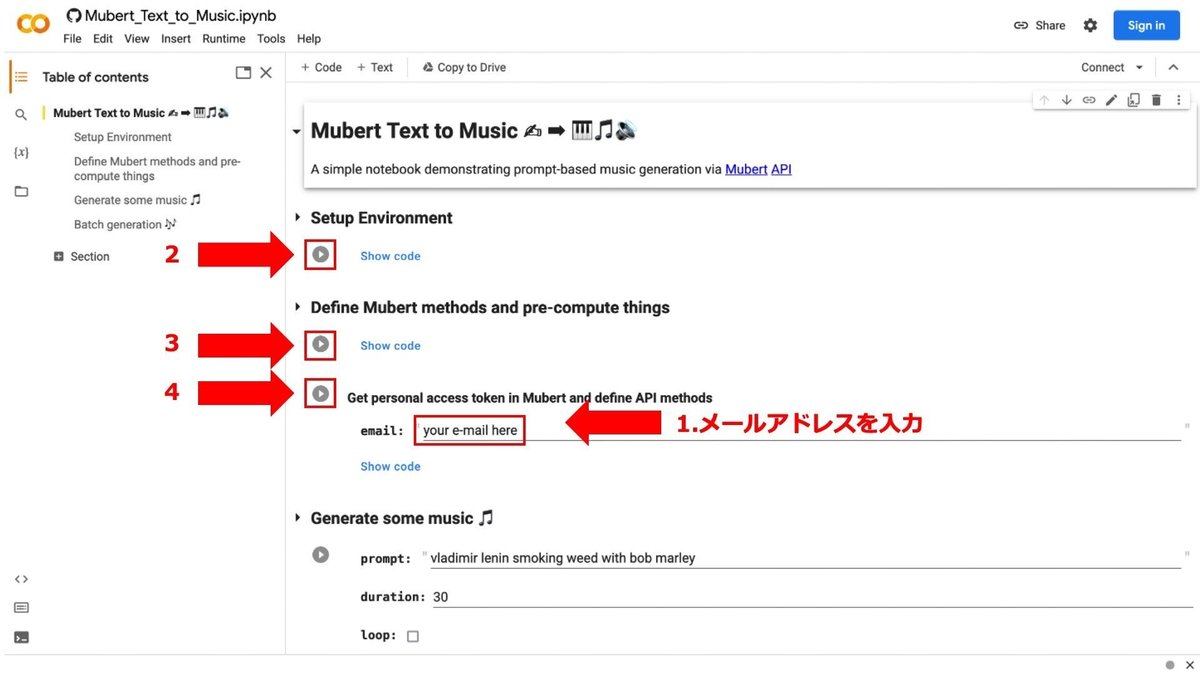This screenshot has width=1200, height=675.
Task: Add a Code cell
Action: (321, 68)
